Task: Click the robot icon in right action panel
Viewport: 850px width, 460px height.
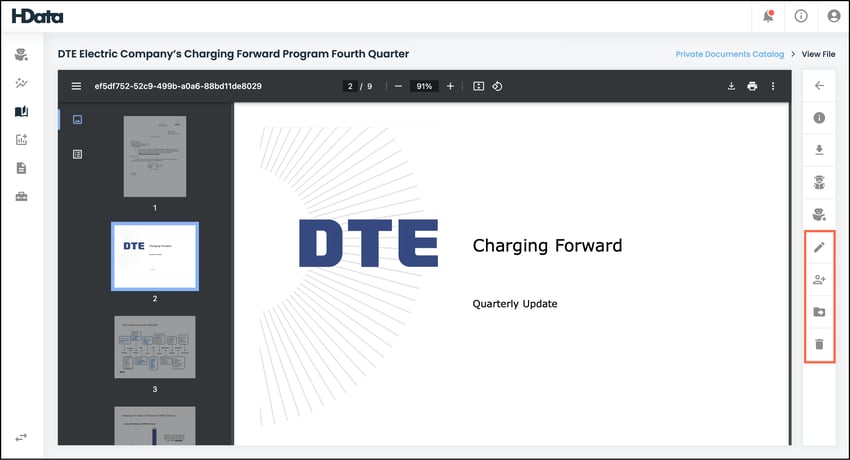Action: tap(819, 182)
